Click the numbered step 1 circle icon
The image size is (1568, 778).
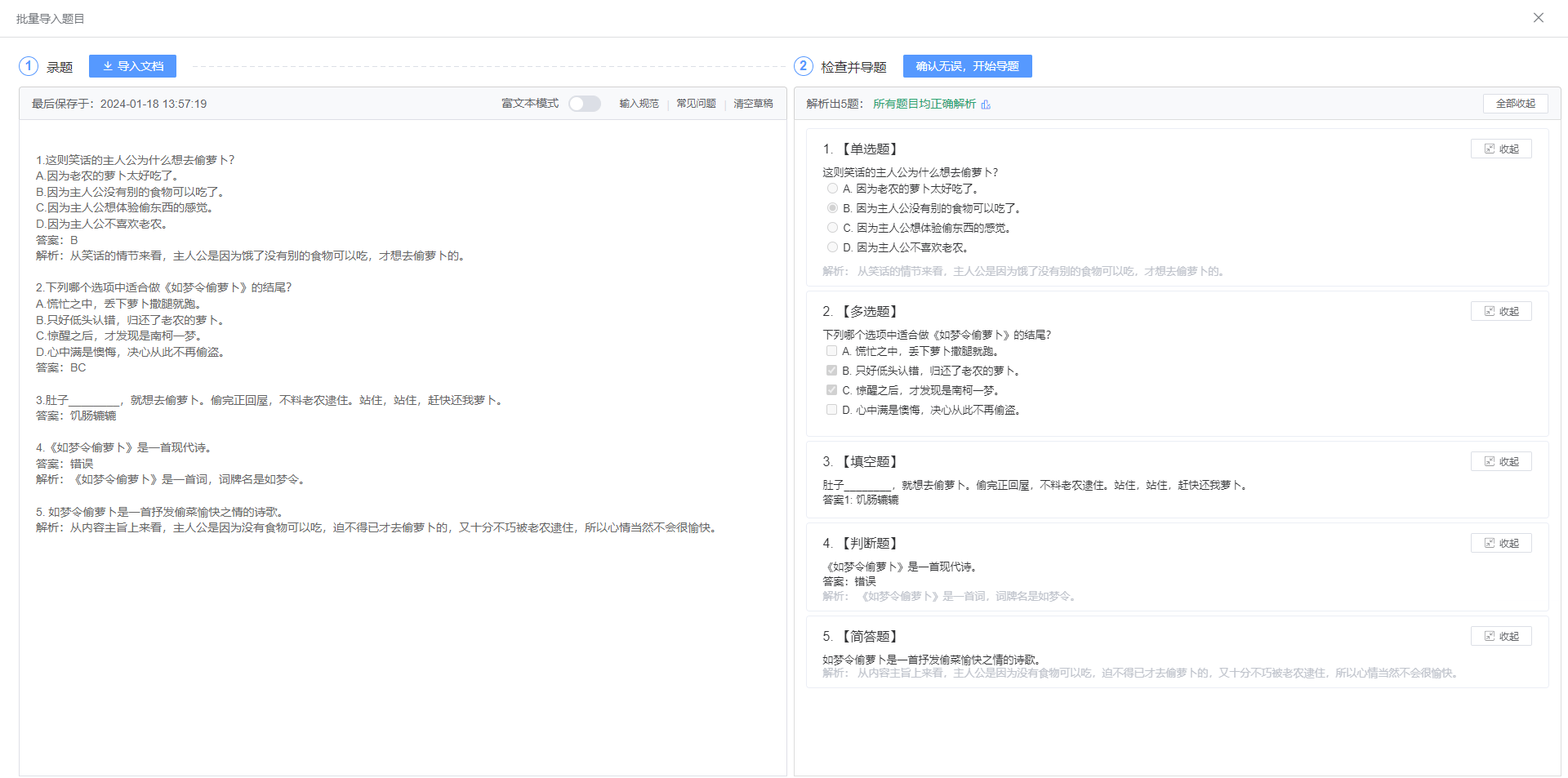[x=29, y=66]
